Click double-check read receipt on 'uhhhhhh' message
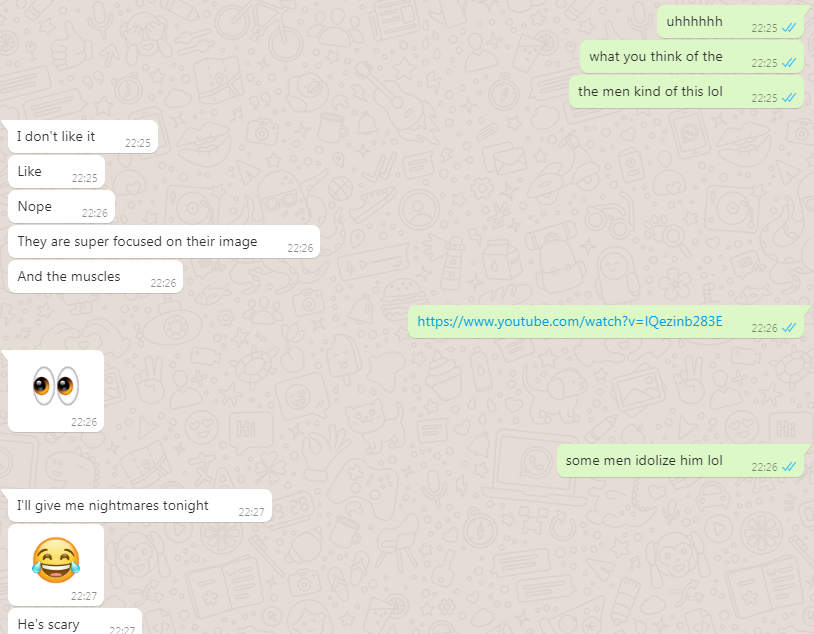 click(789, 28)
